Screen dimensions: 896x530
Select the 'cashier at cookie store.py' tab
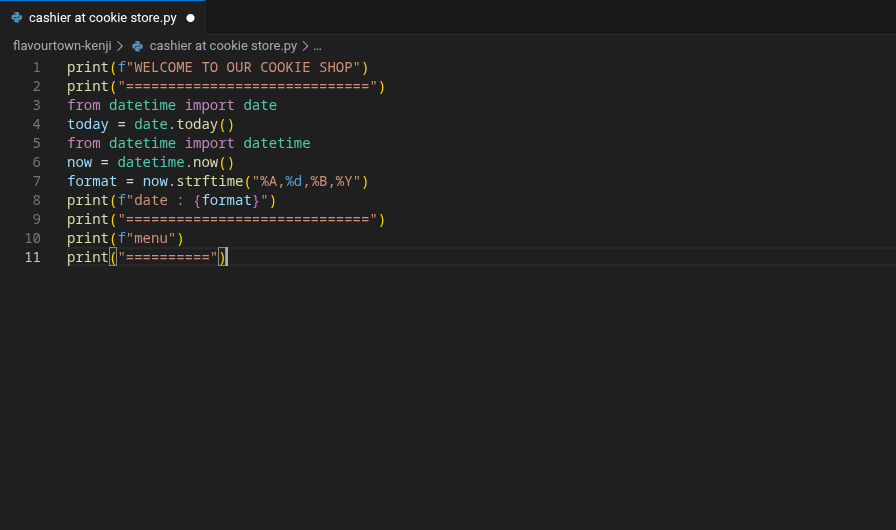102,18
